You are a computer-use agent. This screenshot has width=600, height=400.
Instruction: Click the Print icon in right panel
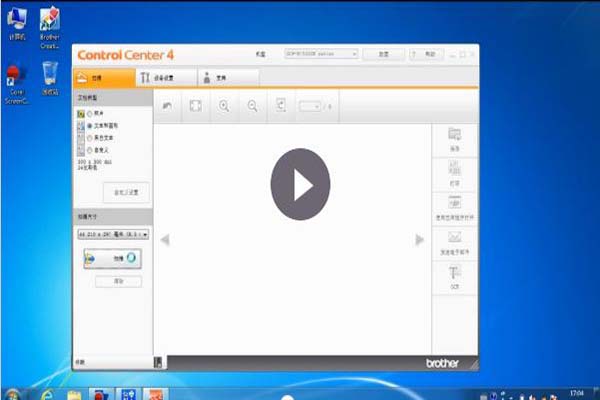point(454,173)
